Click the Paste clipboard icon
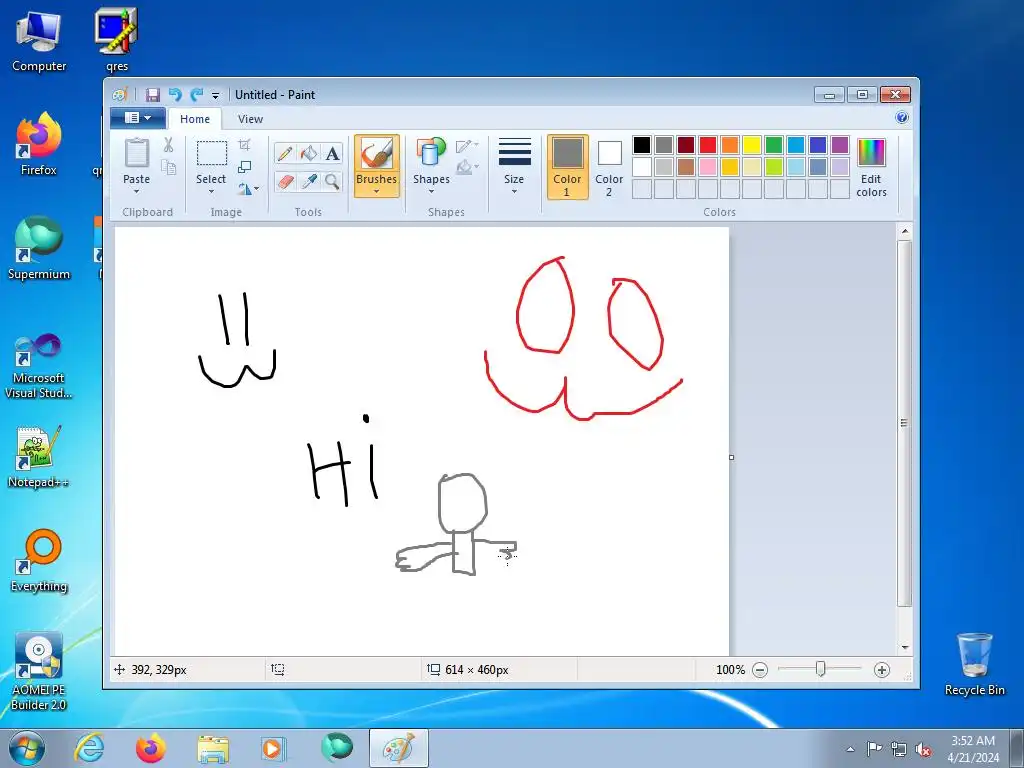Viewport: 1024px width, 768px height. [x=136, y=153]
